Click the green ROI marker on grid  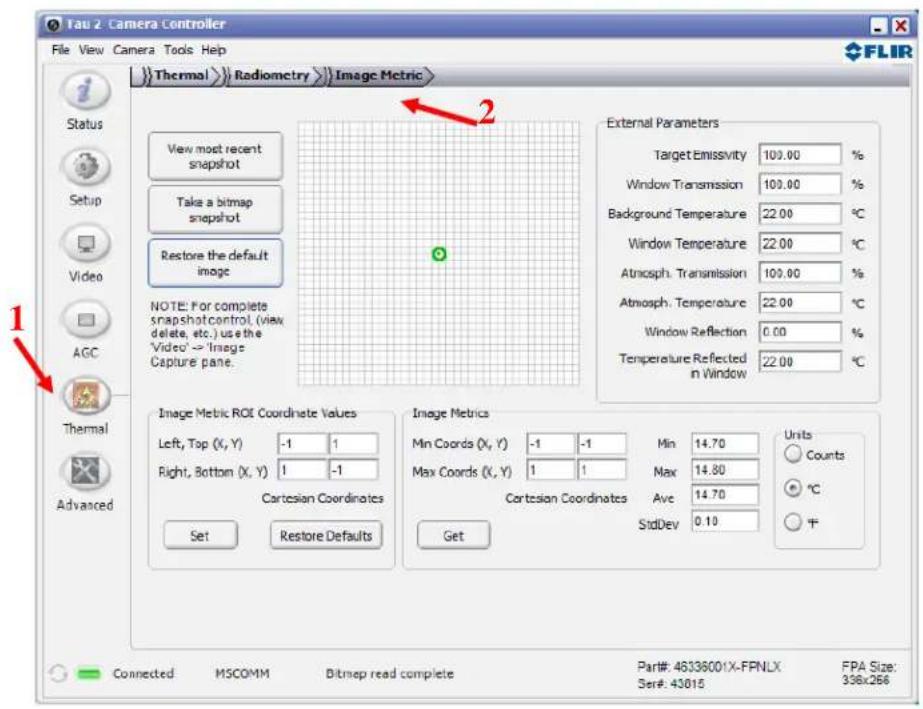pyautogui.click(x=439, y=254)
